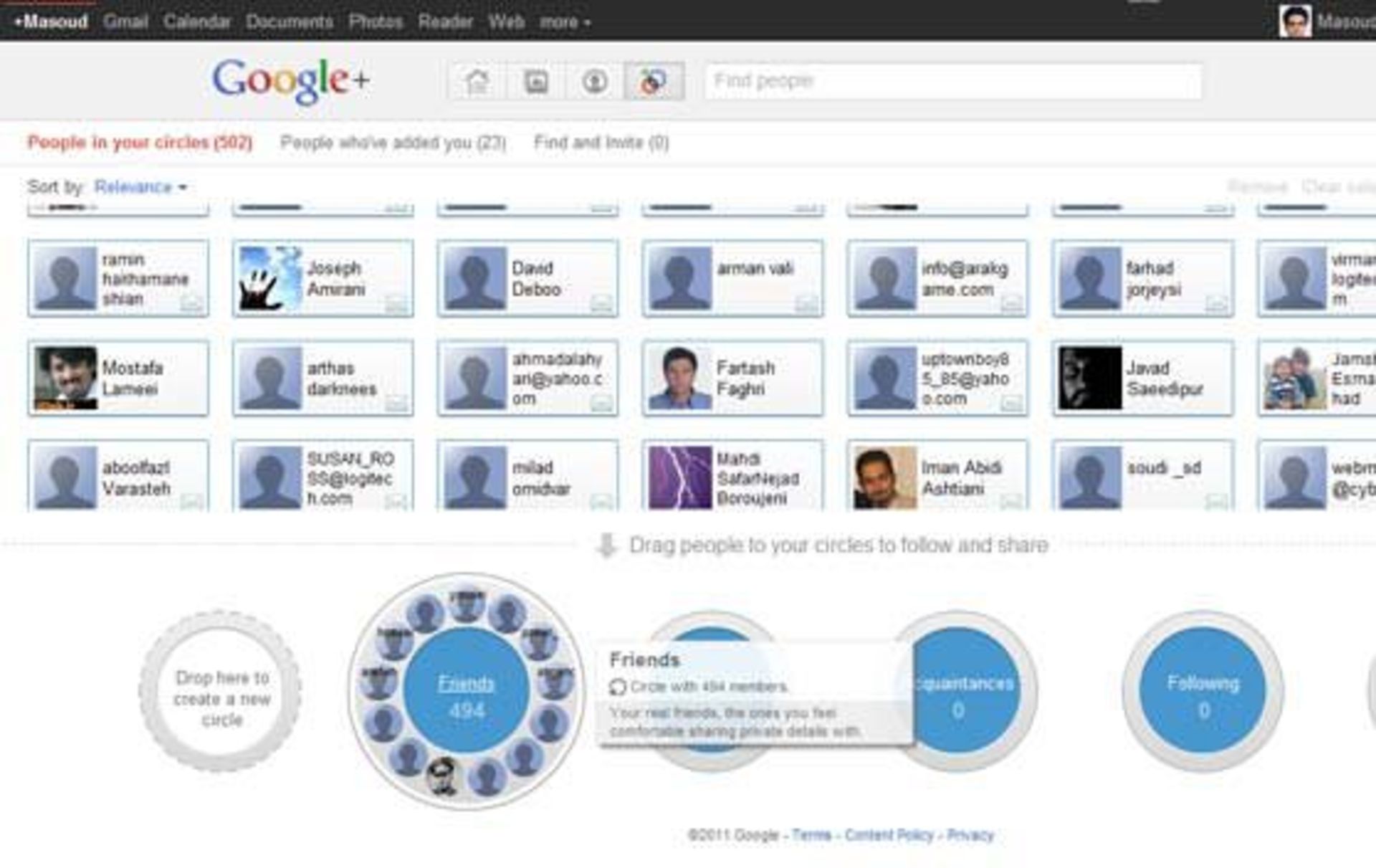Click the email icon on David Deboo's card
1376x868 pixels.
coord(601,304)
